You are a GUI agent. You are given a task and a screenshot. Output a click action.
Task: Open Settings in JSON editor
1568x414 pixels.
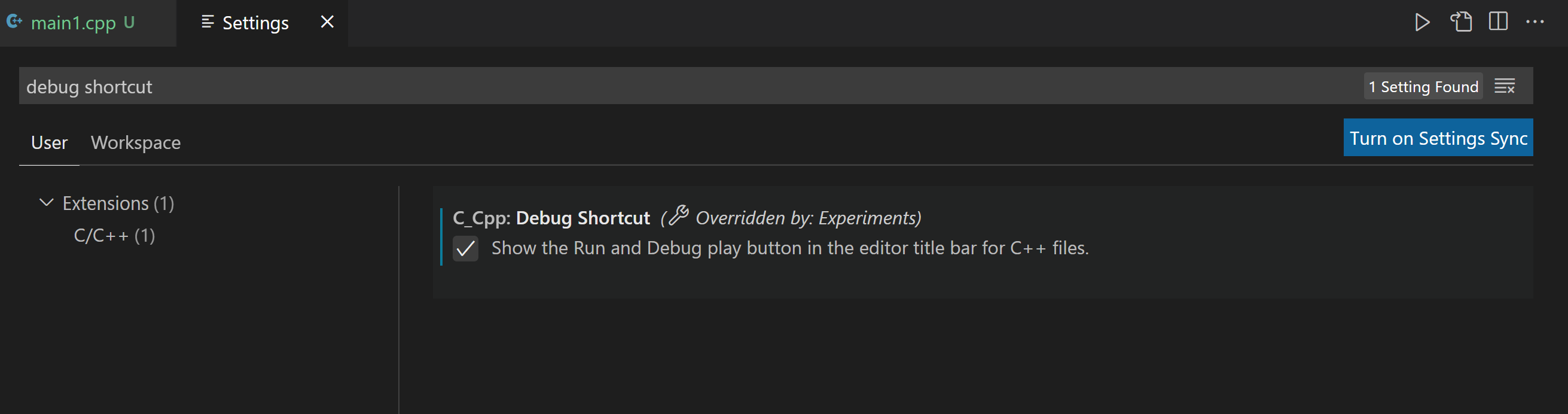1461,22
